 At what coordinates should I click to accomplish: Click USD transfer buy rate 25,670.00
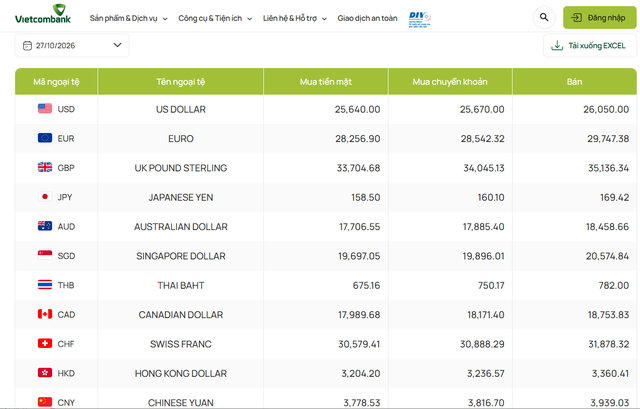pyautogui.click(x=482, y=109)
